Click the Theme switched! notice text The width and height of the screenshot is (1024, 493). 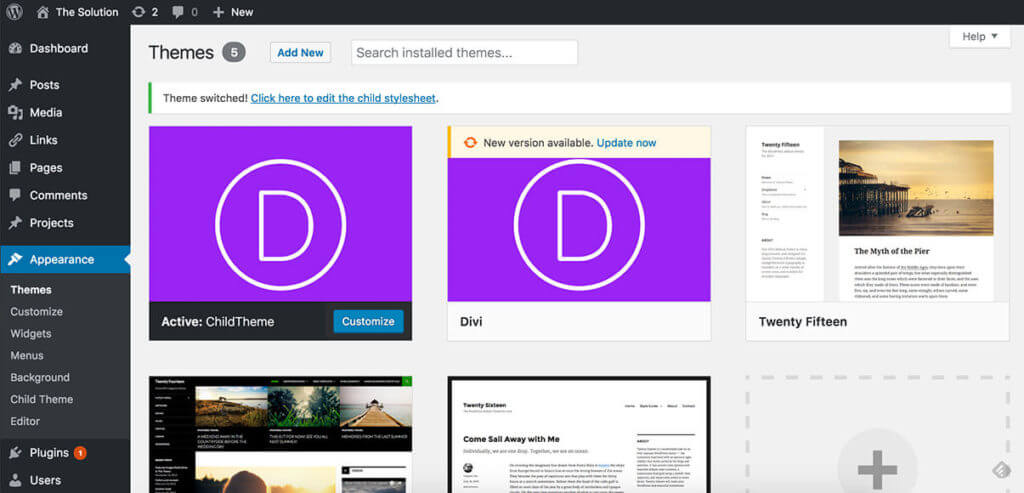[x=205, y=99]
